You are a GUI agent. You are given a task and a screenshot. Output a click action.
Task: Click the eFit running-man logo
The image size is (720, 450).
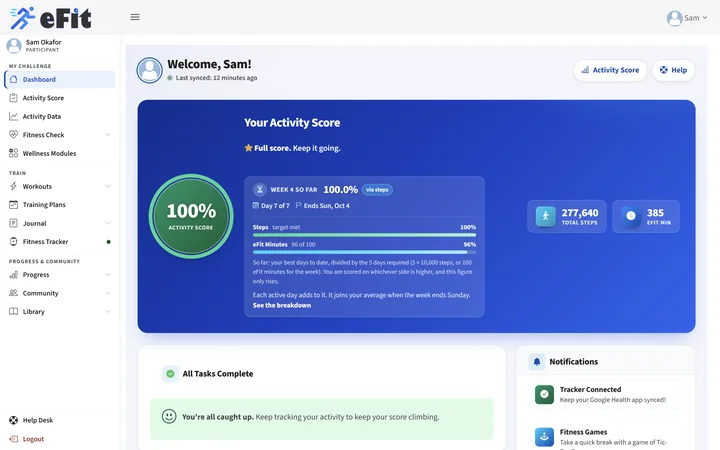22,18
